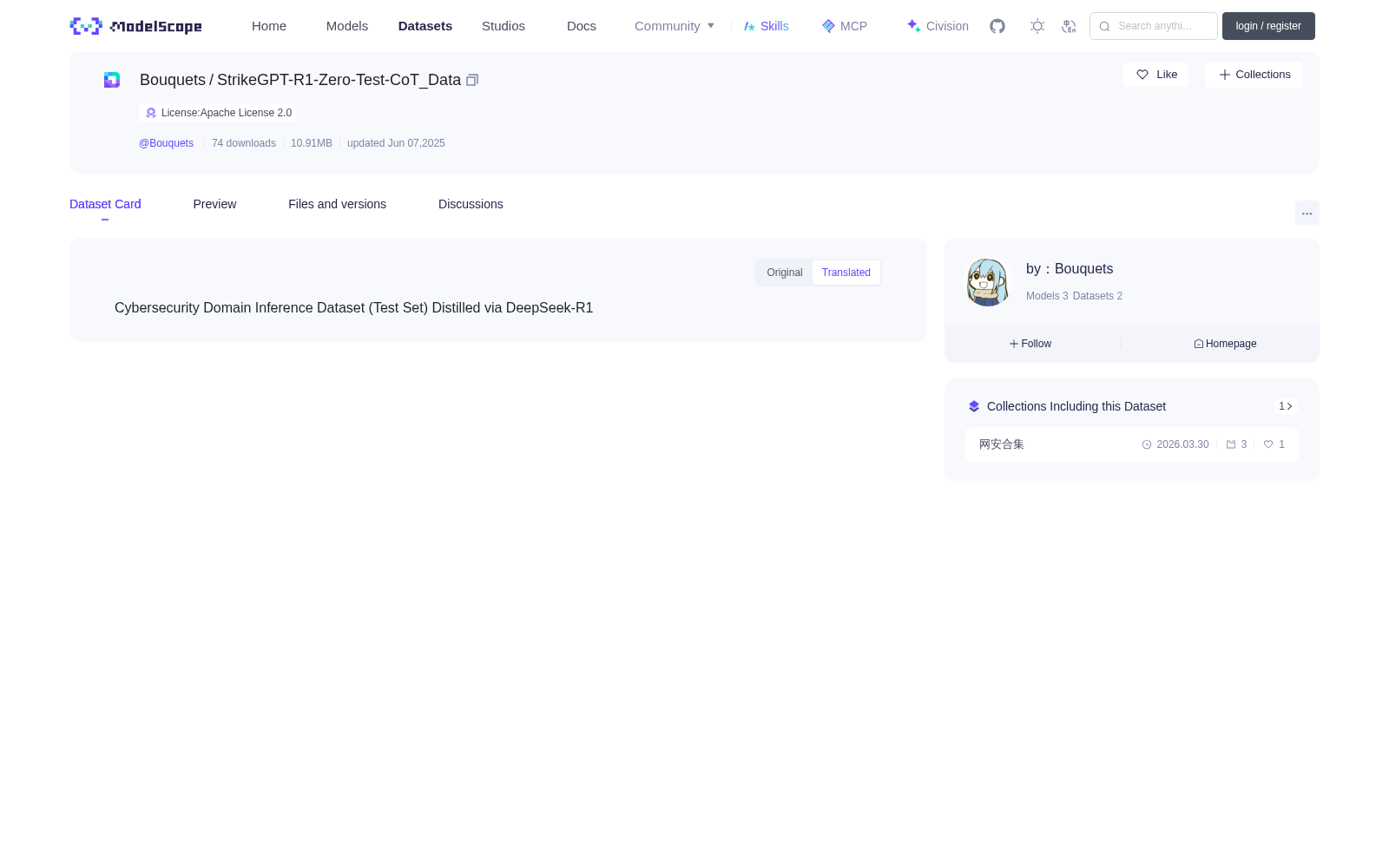Screen dimensions: 1389x868
Task: Select the Dataset Card tab
Action: (x=105, y=204)
